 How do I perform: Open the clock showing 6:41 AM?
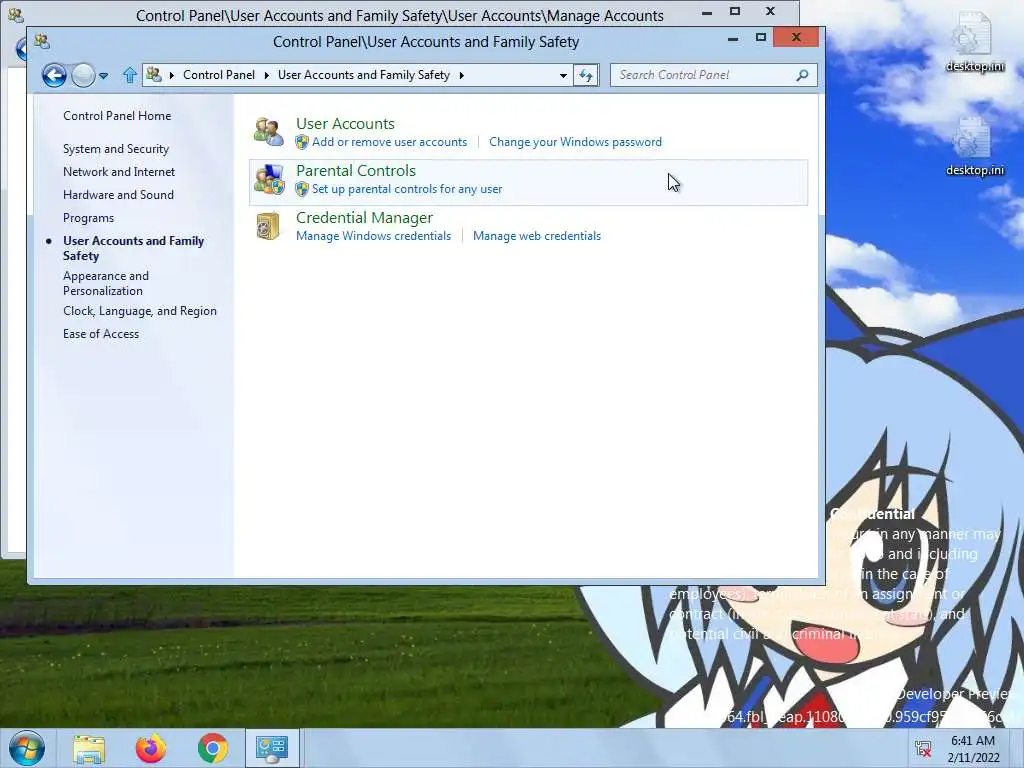tap(973, 749)
